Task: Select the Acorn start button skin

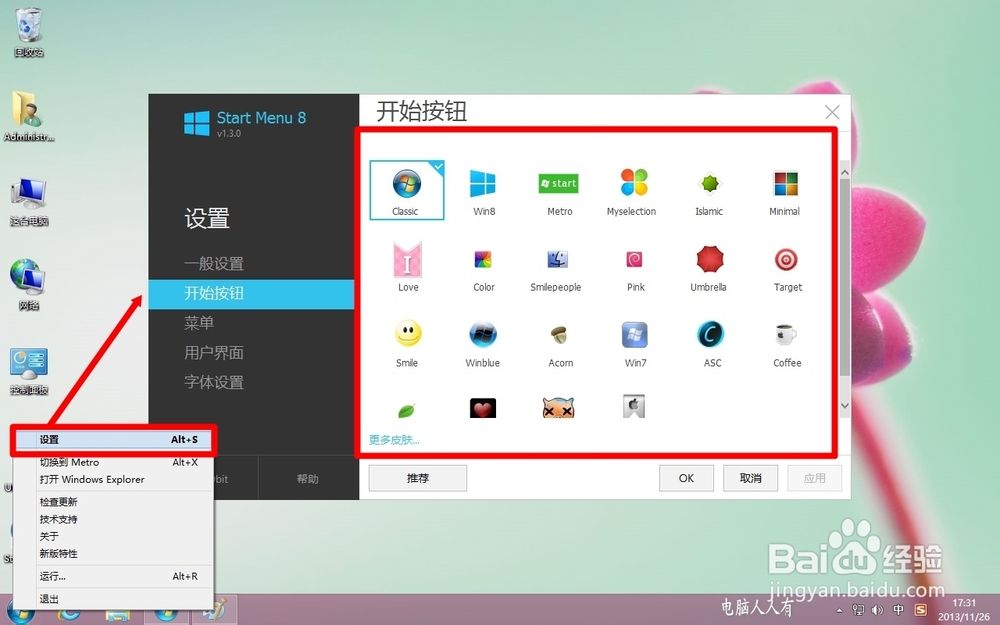Action: 560,344
